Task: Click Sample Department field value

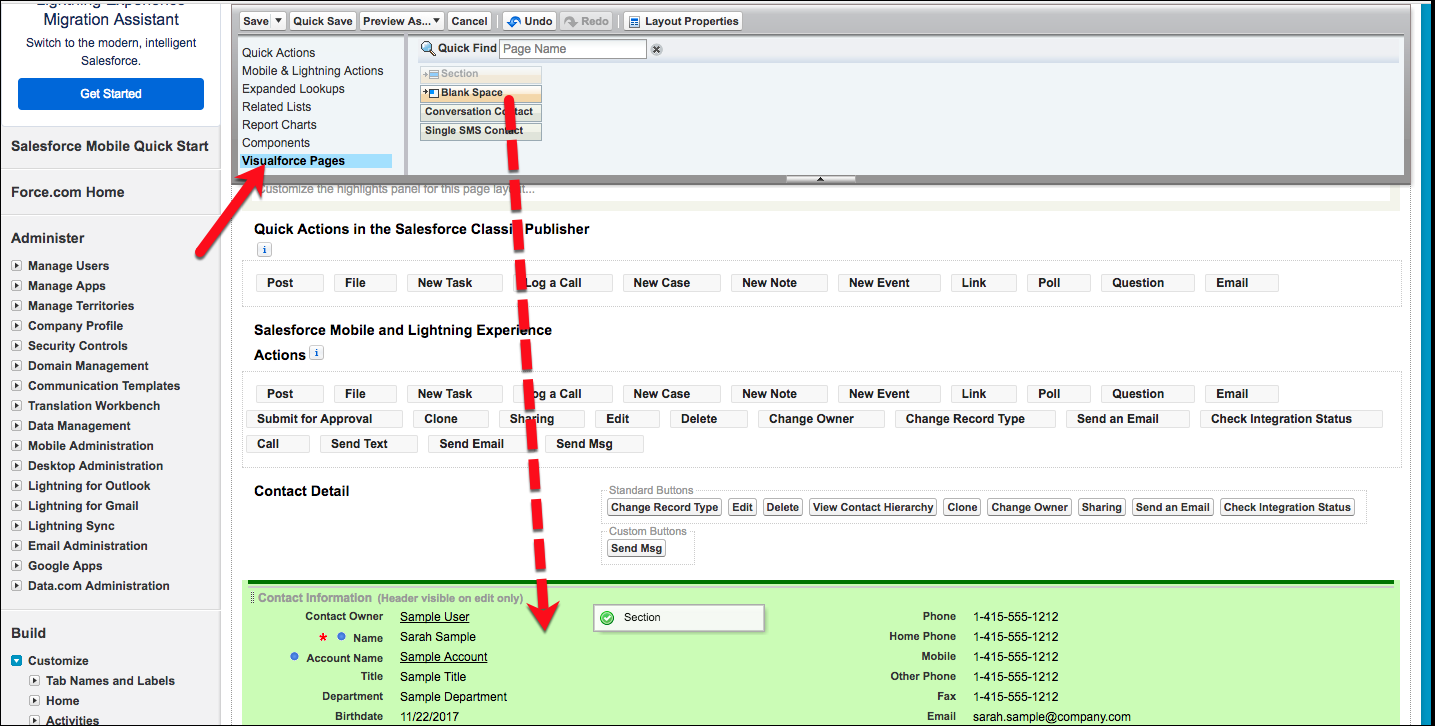Action: 453,697
